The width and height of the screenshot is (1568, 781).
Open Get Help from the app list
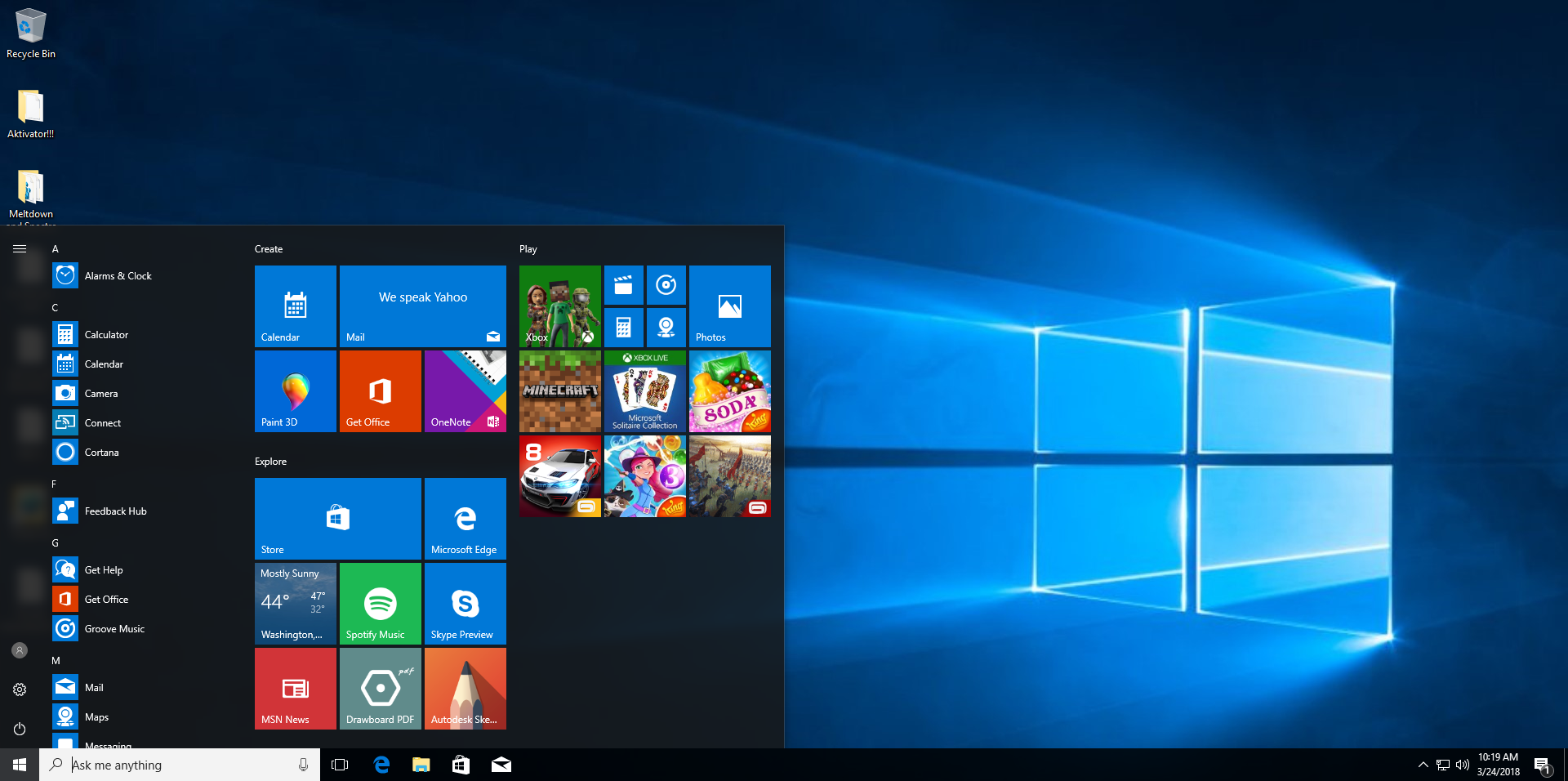coord(144,570)
